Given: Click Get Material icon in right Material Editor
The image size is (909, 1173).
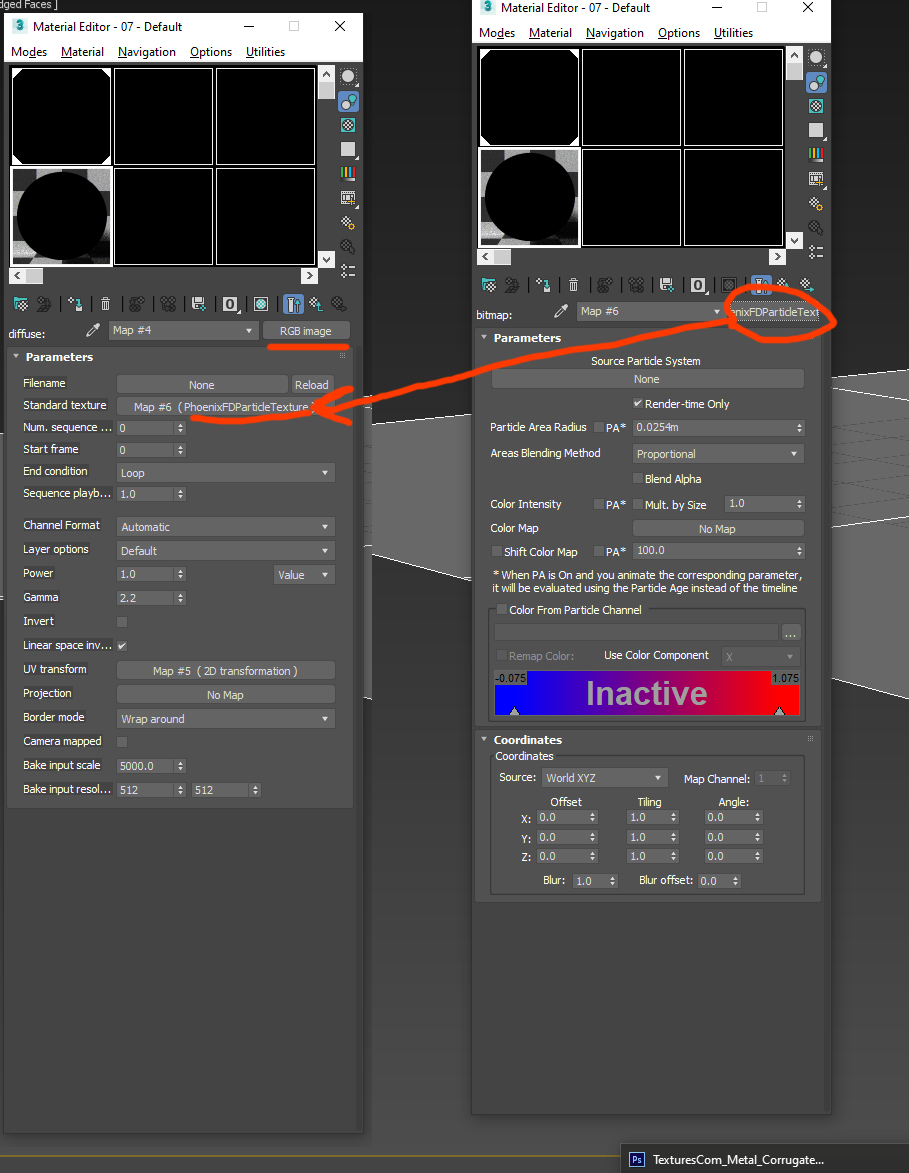Looking at the screenshot, I should click(489, 285).
